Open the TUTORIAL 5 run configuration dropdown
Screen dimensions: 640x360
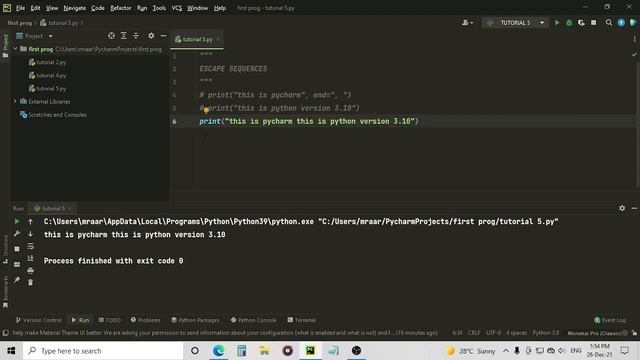click(515, 23)
